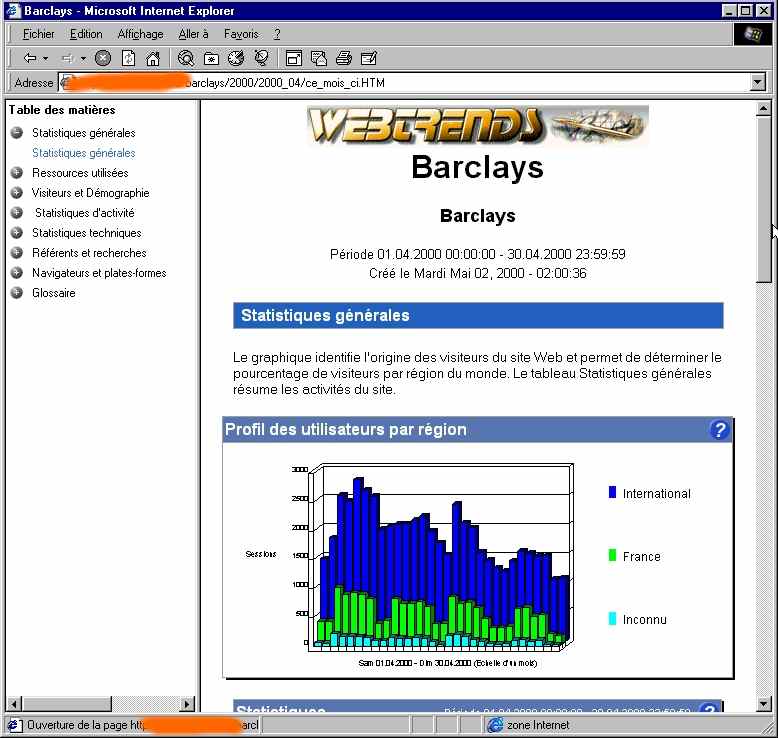Expand the Statistiques techniques section bullet
The image size is (778, 738).
click(17, 232)
